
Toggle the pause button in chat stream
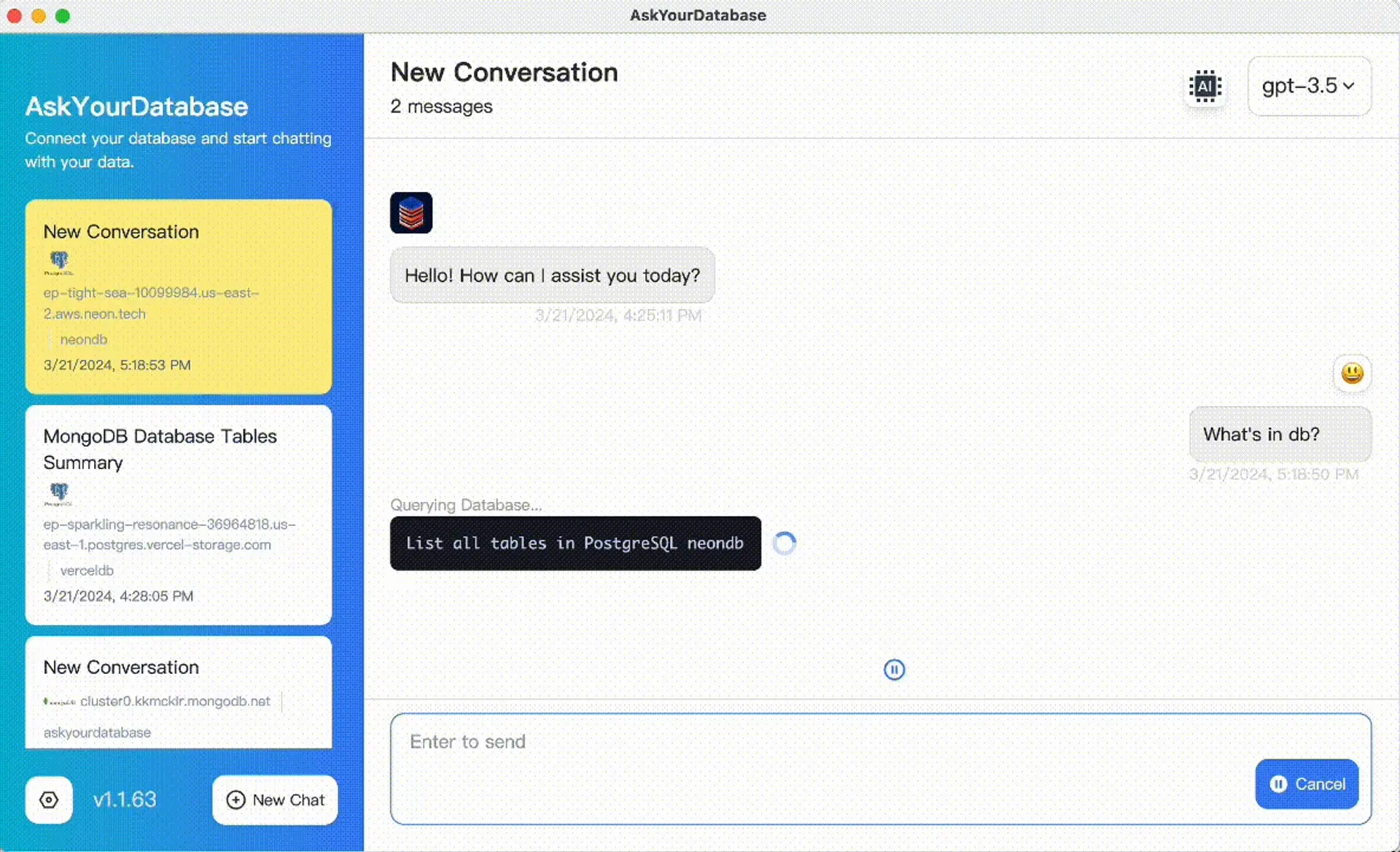893,670
